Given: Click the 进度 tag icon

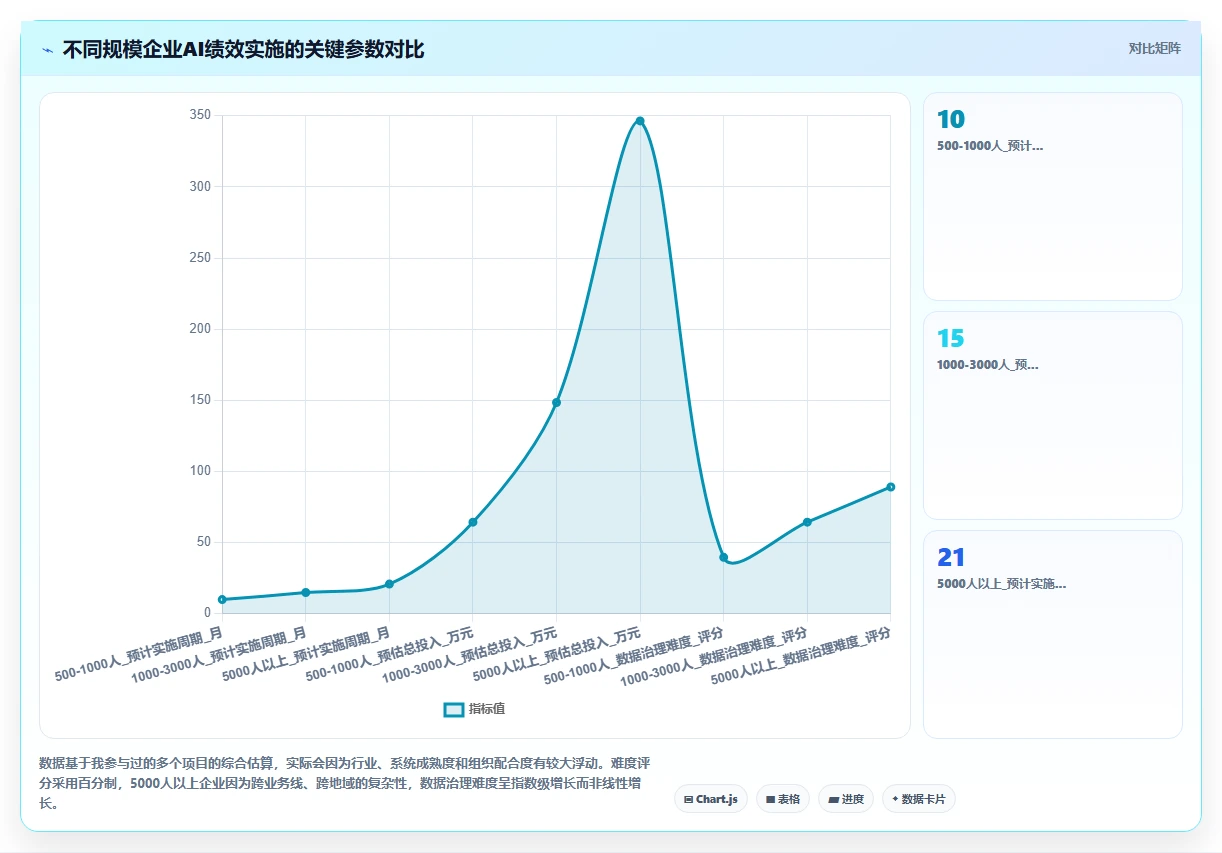Looking at the screenshot, I should click(x=833, y=799).
